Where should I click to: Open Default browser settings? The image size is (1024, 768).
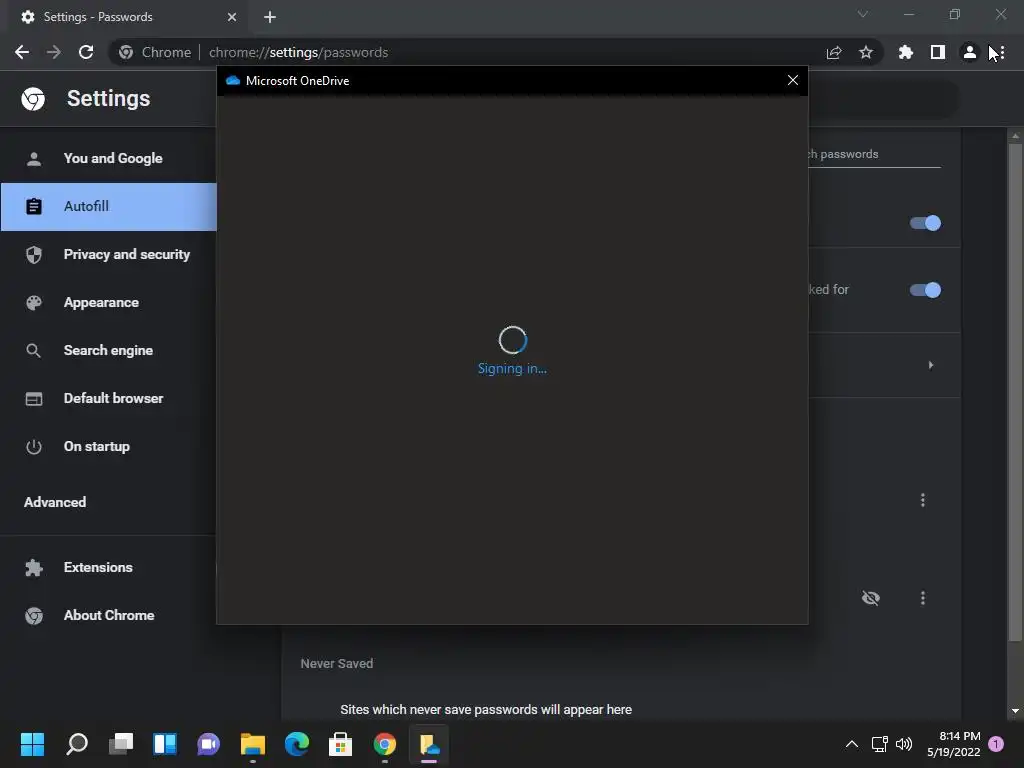pos(108,398)
